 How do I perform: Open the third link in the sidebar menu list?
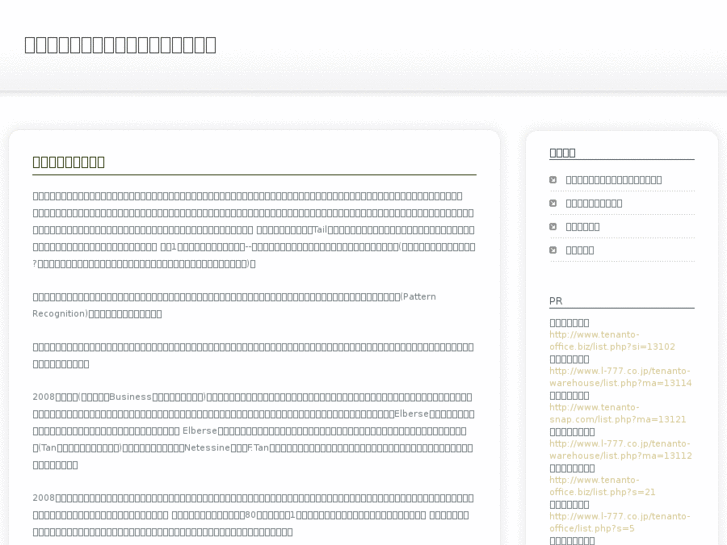(582, 227)
